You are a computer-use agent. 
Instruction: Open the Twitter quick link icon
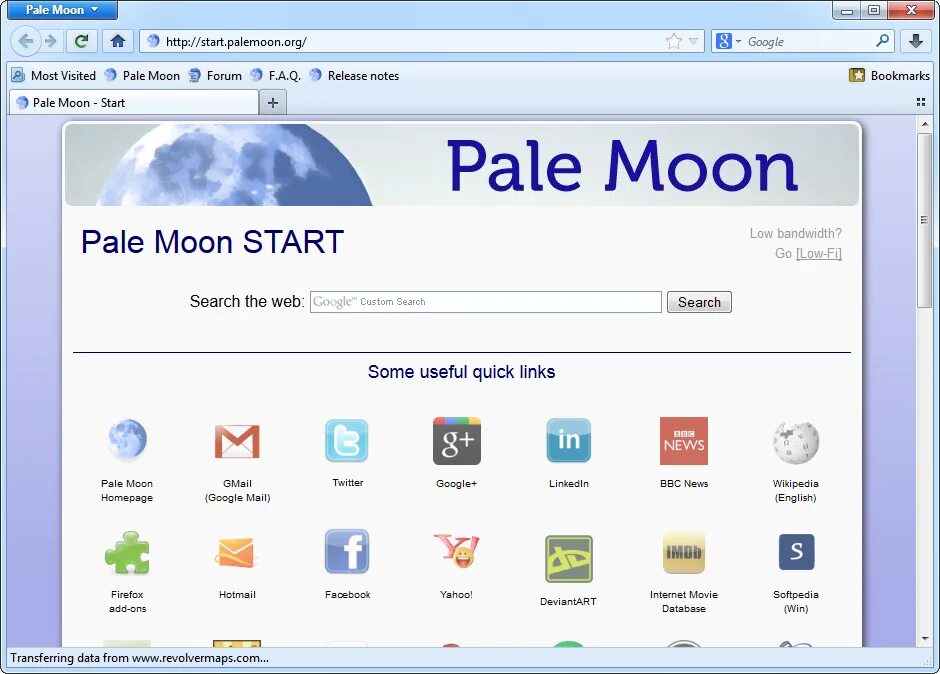[x=347, y=440]
